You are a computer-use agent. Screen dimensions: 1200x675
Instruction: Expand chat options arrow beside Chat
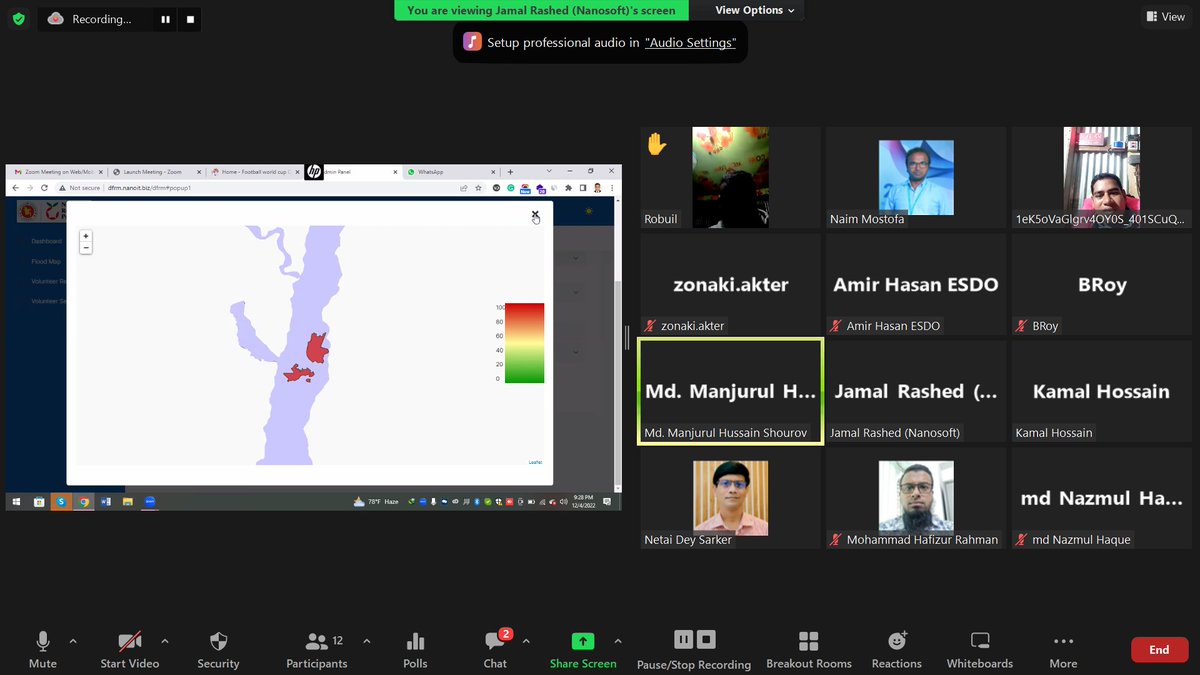click(526, 641)
